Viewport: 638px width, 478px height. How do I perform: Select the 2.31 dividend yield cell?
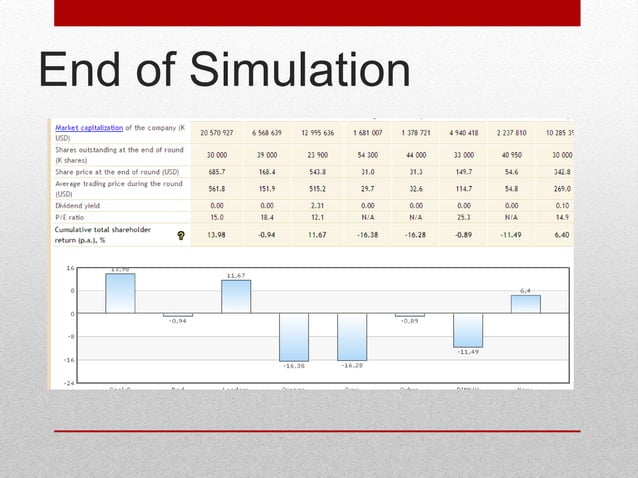click(317, 206)
